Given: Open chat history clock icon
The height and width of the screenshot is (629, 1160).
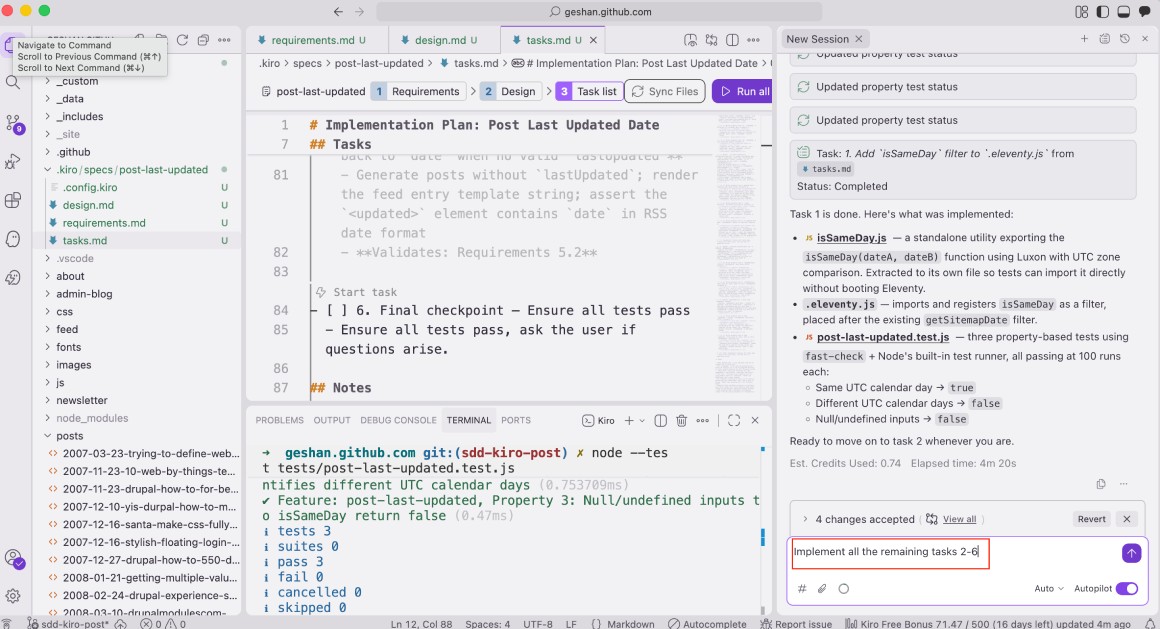Looking at the screenshot, I should point(1124,38).
